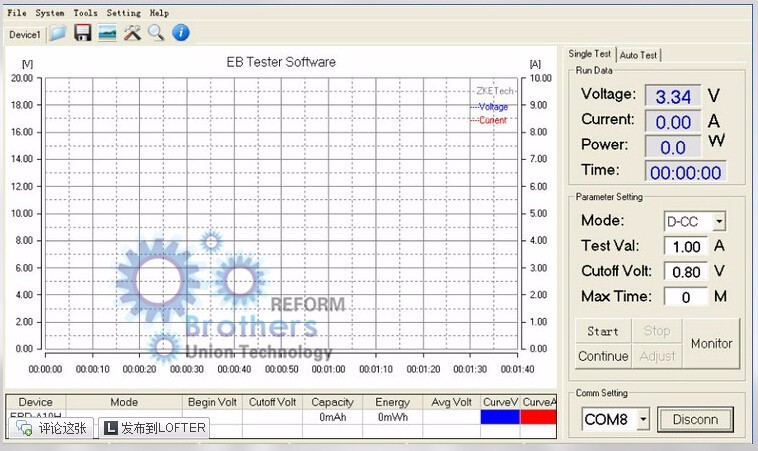The image size is (758, 451).
Task: Click the Mode column header in table
Action: pyautogui.click(x=124, y=402)
